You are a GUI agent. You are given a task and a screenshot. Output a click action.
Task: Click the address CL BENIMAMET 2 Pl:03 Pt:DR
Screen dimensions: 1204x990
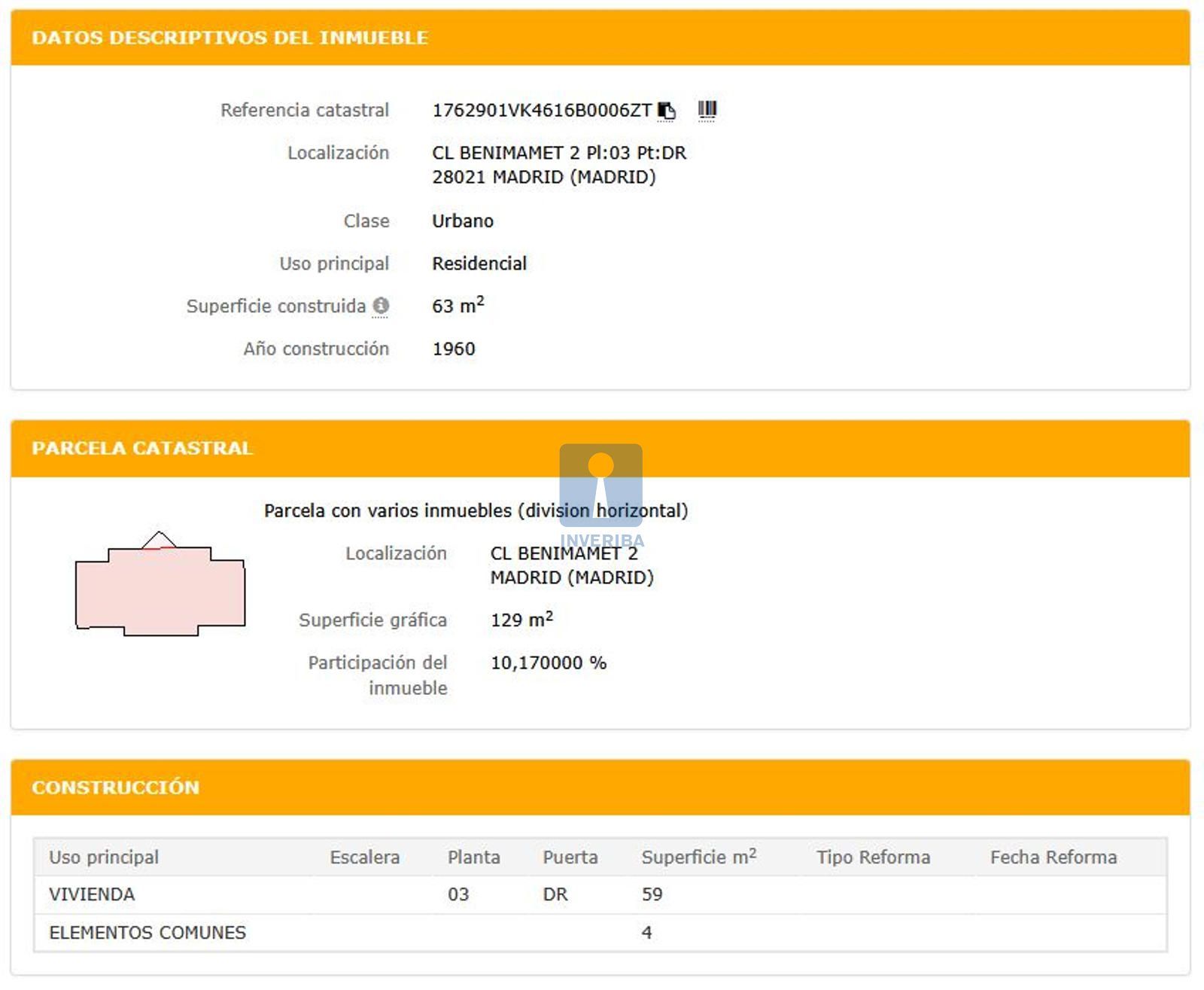coord(558,153)
